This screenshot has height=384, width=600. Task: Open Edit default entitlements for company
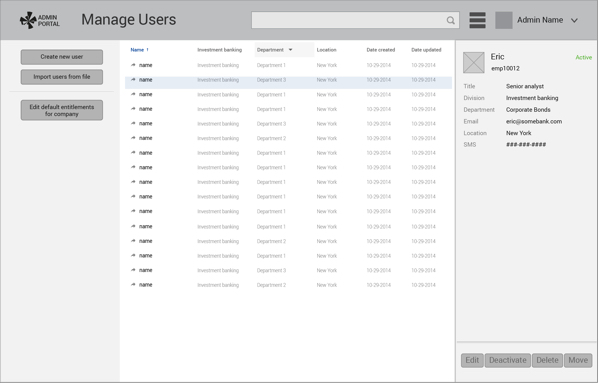[62, 110]
